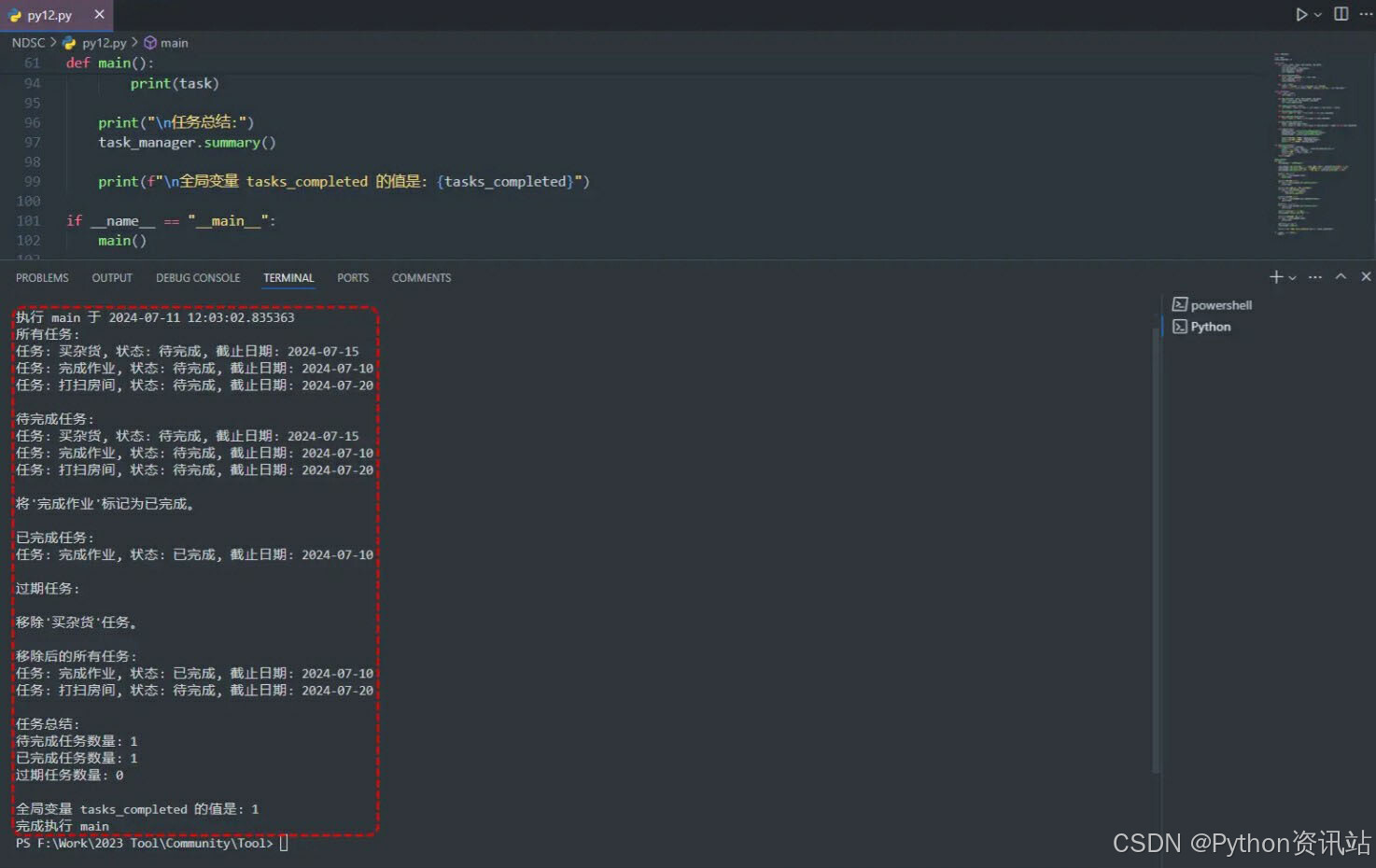Click the '全局变量 tasks_completed' terminal output line
1376x868 pixels.
click(137, 809)
